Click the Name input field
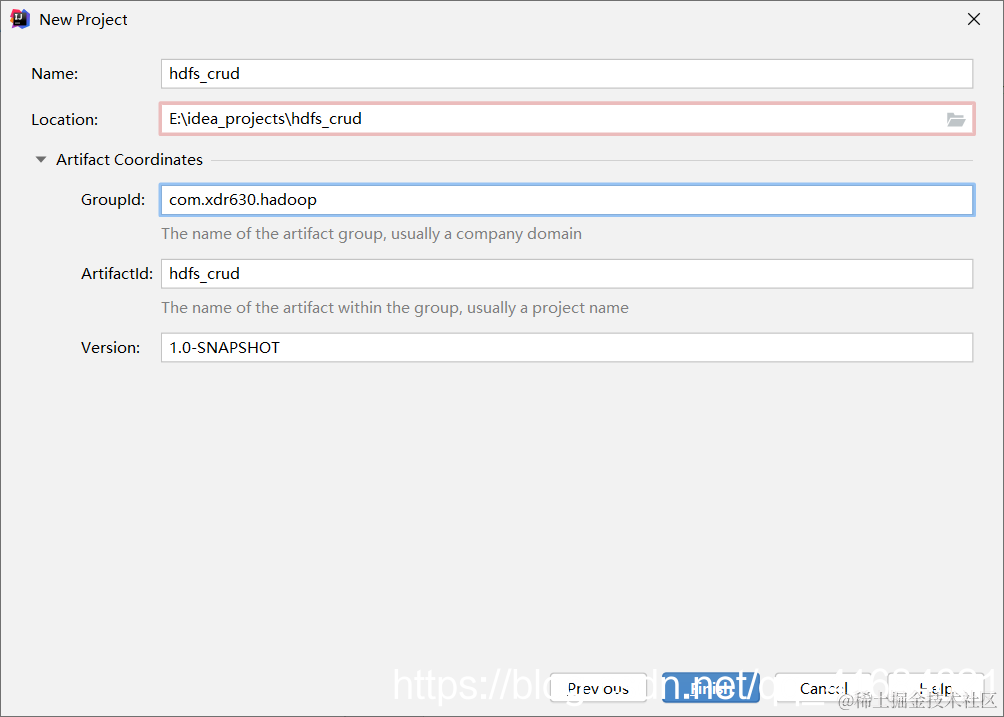Viewport: 1004px width, 717px height. click(567, 74)
